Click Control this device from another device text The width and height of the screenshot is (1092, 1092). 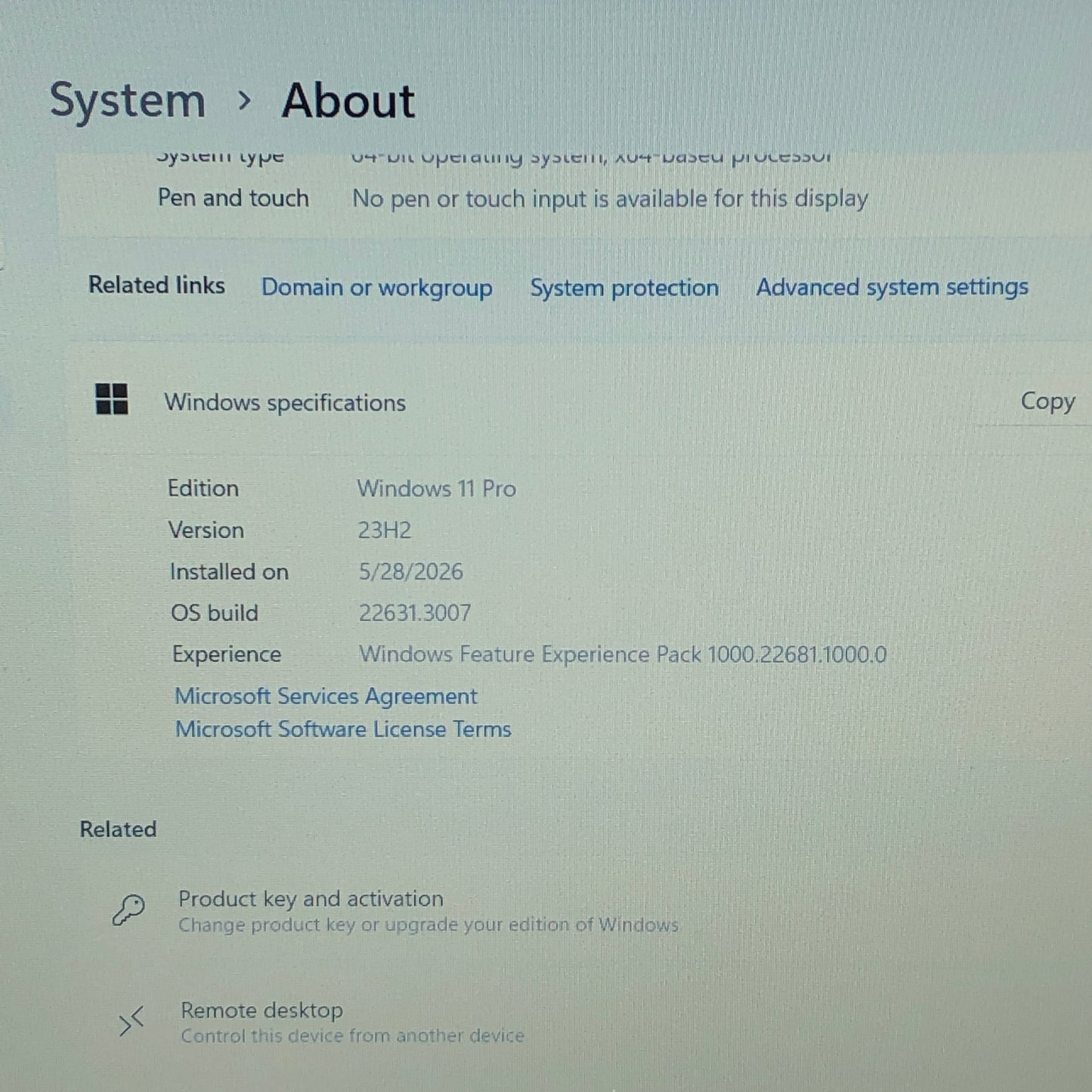click(x=352, y=1036)
